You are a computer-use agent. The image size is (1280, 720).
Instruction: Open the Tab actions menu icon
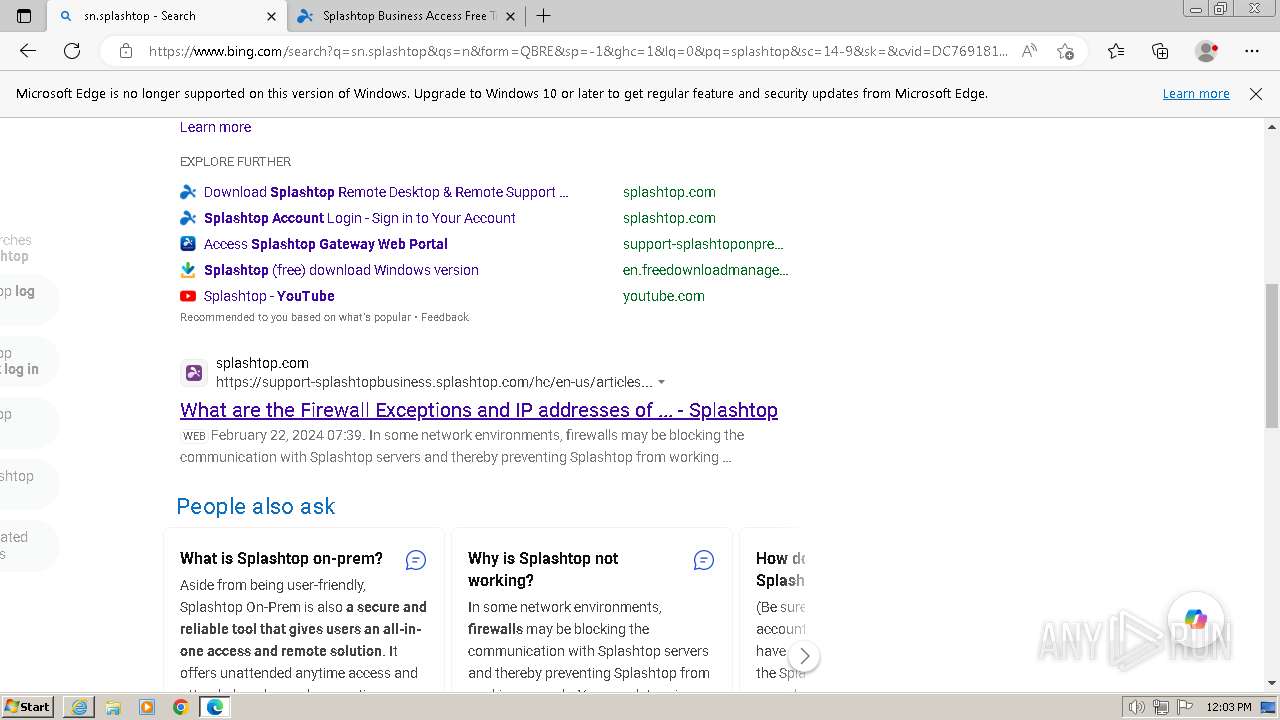[x=24, y=16]
